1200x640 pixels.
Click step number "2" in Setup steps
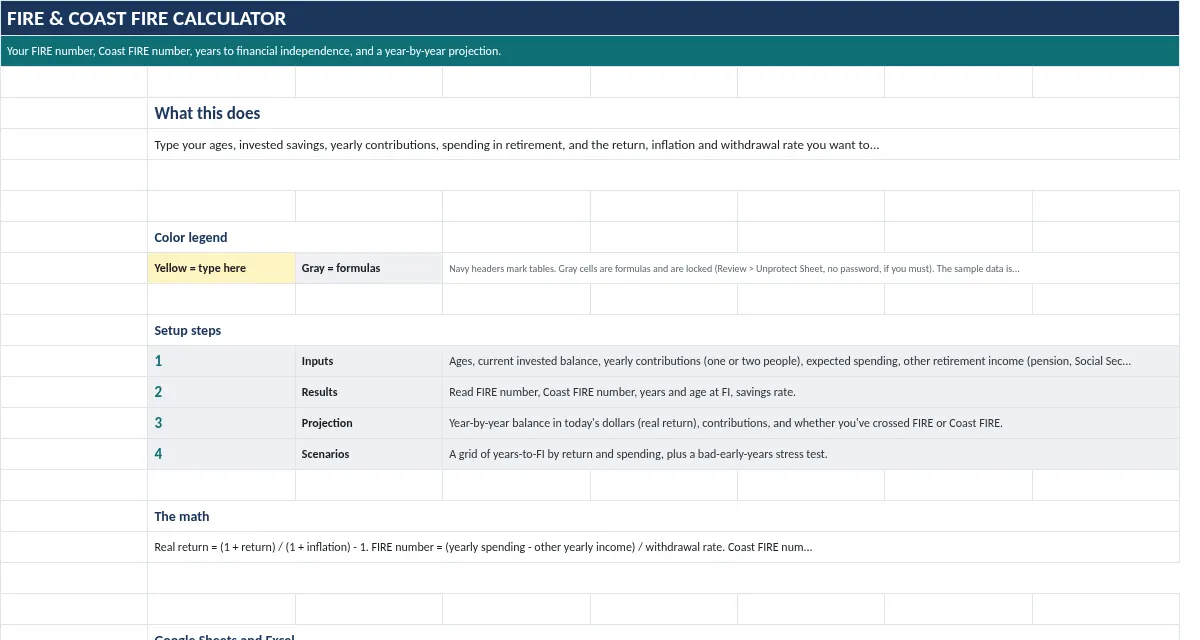click(222, 392)
